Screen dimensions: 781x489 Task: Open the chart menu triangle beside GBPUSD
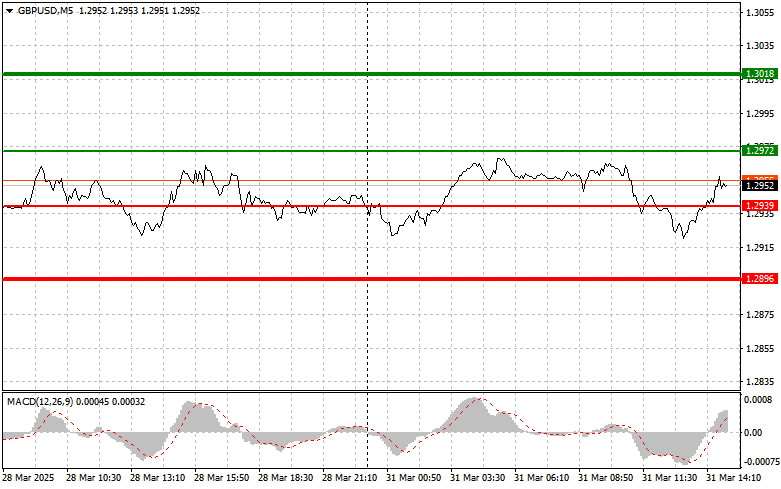[x=9, y=11]
